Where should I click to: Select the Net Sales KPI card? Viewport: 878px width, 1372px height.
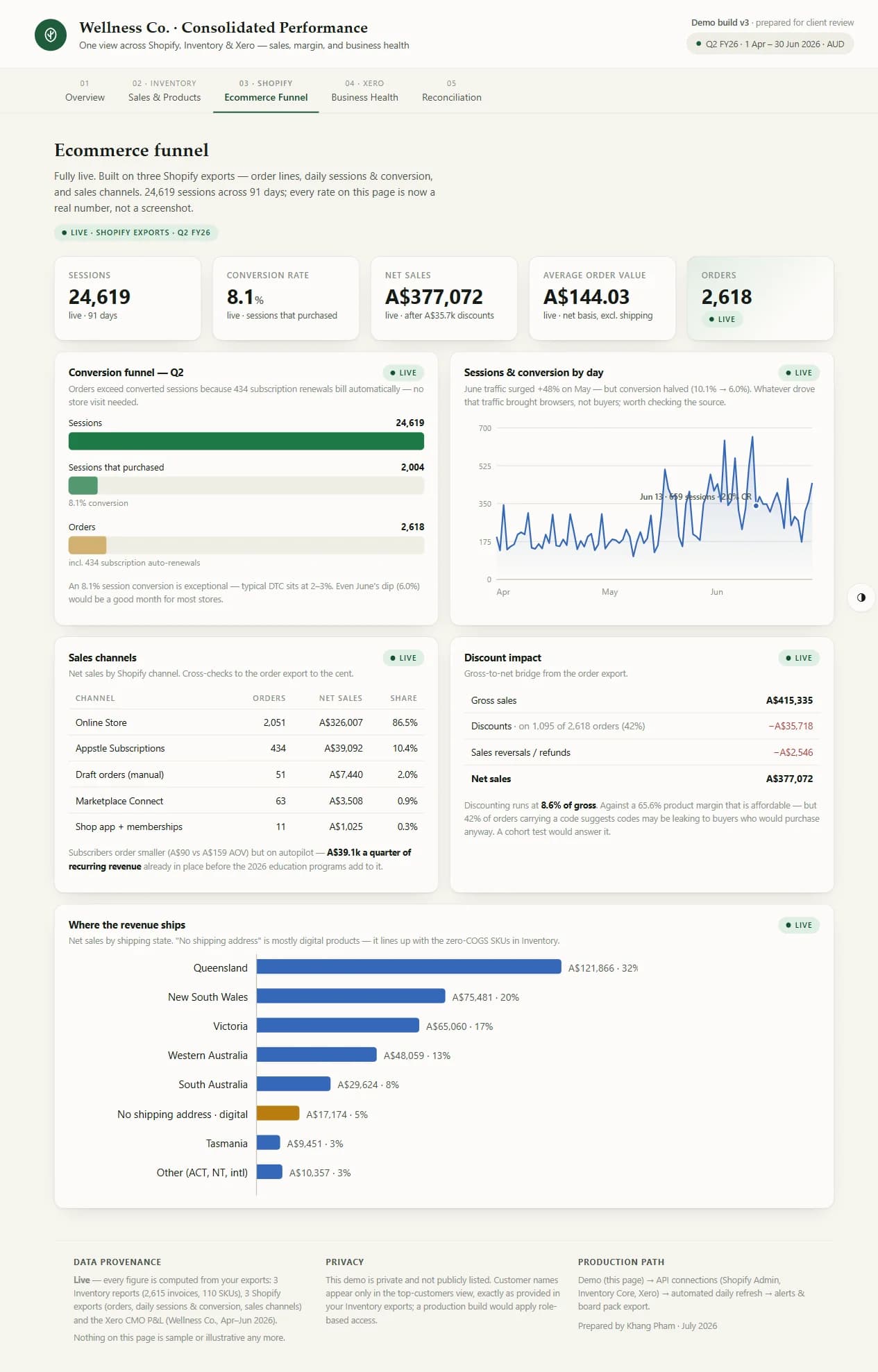[444, 298]
